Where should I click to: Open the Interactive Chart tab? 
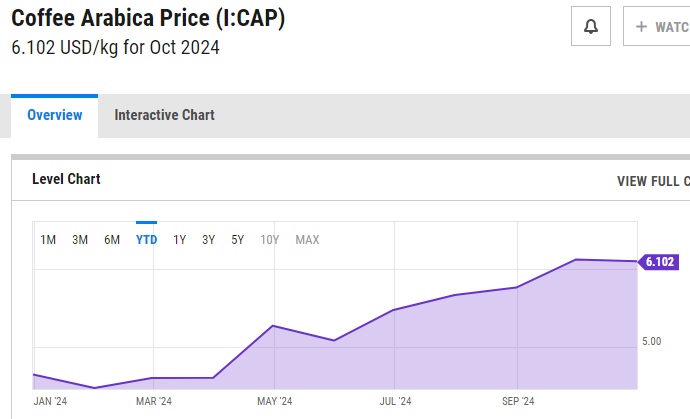[x=164, y=115]
